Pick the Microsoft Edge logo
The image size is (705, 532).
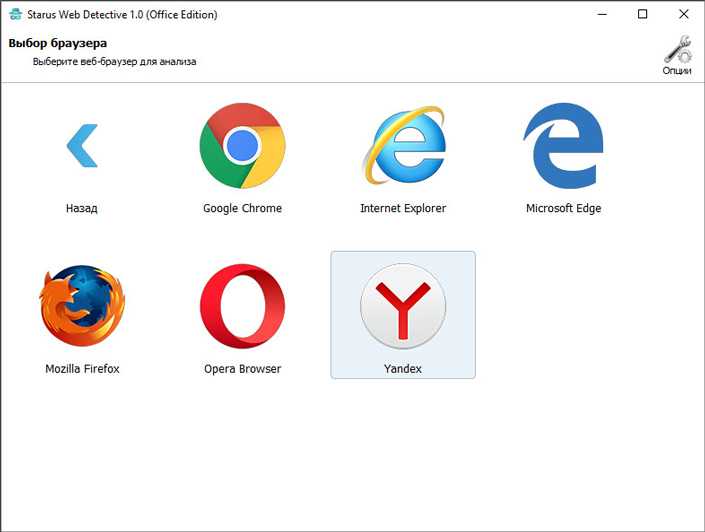[x=563, y=146]
